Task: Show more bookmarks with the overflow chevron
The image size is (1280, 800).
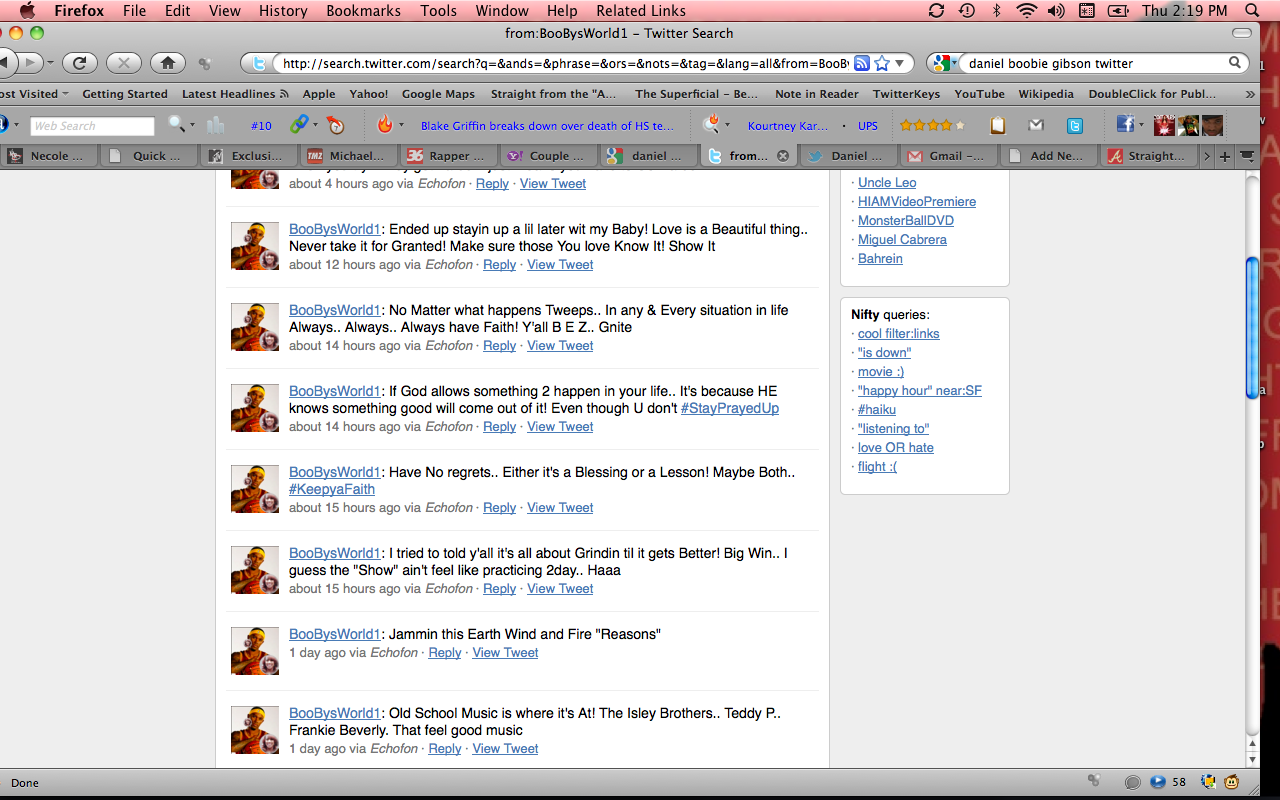Action: (1249, 94)
